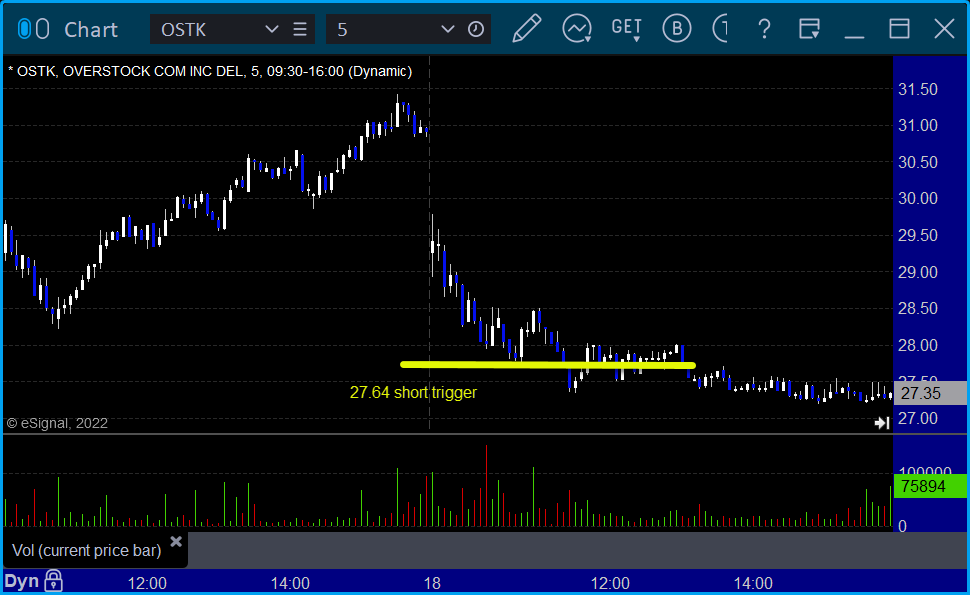
Task: Select the '27.64 short trigger' text annotation
Action: (x=413, y=392)
